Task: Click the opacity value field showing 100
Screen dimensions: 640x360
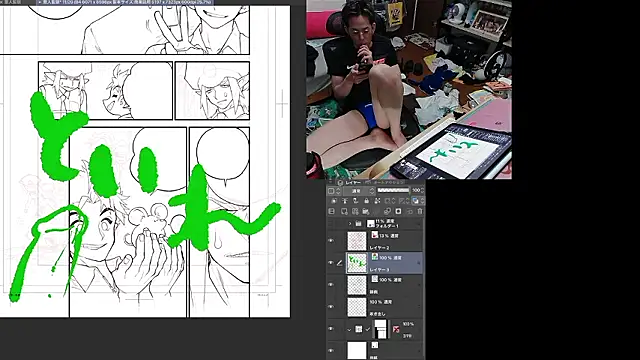Action: [x=416, y=191]
